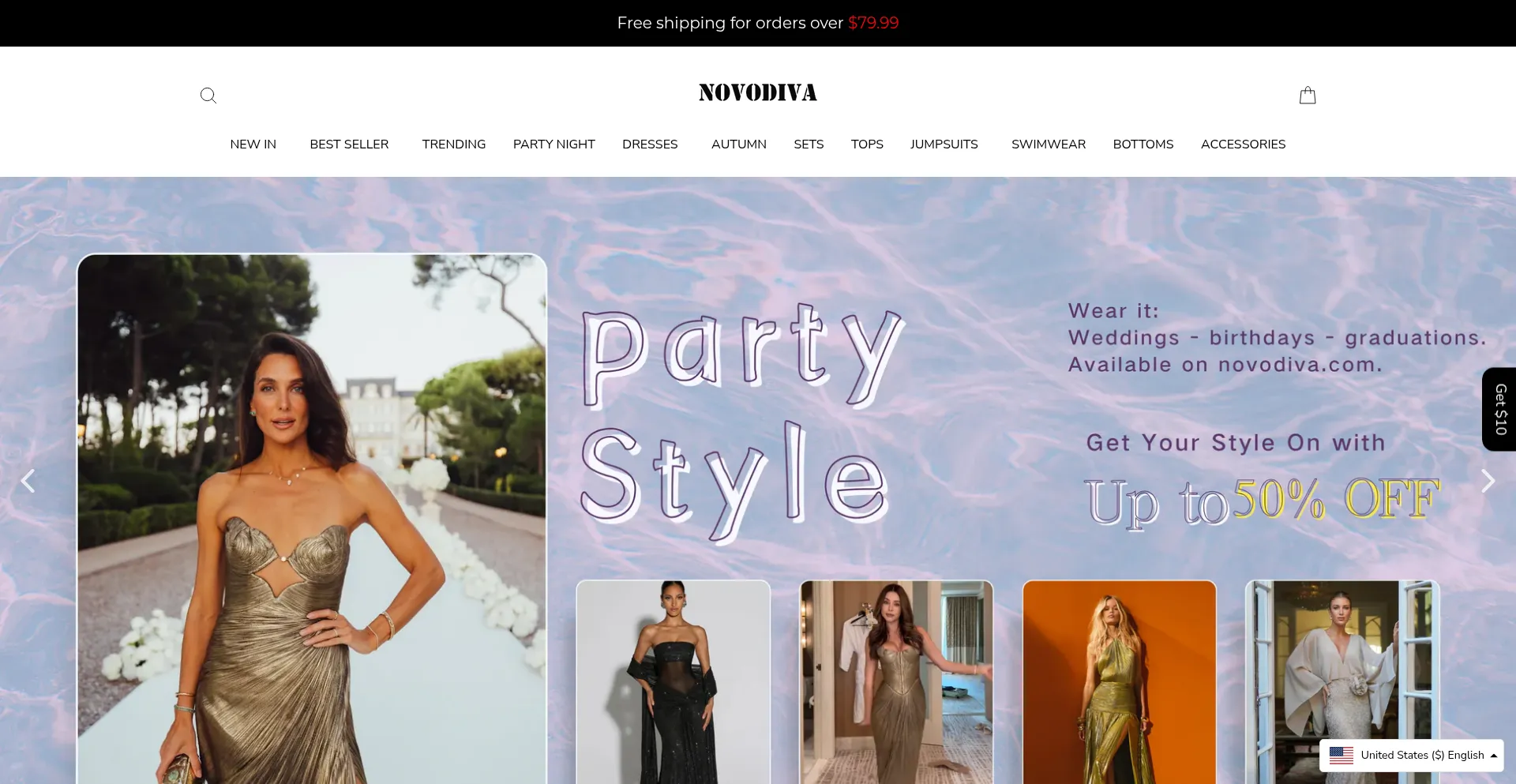
Task: Select ACCESSORIES in the navigation bar
Action: point(1243,144)
